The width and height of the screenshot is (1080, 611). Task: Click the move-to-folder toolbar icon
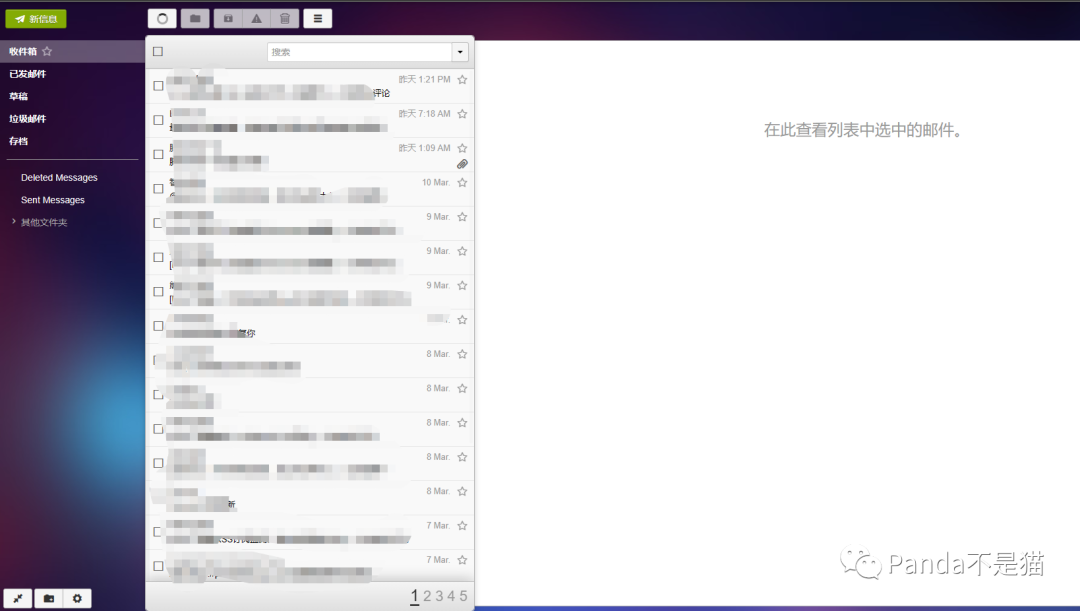194,18
